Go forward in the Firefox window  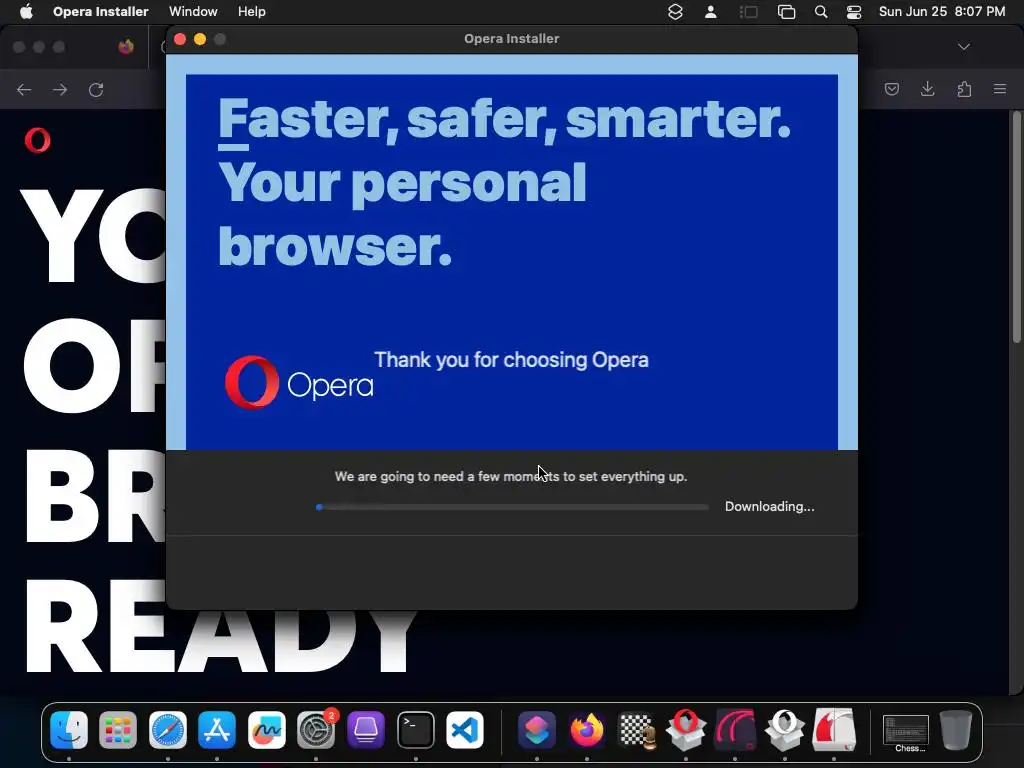60,89
